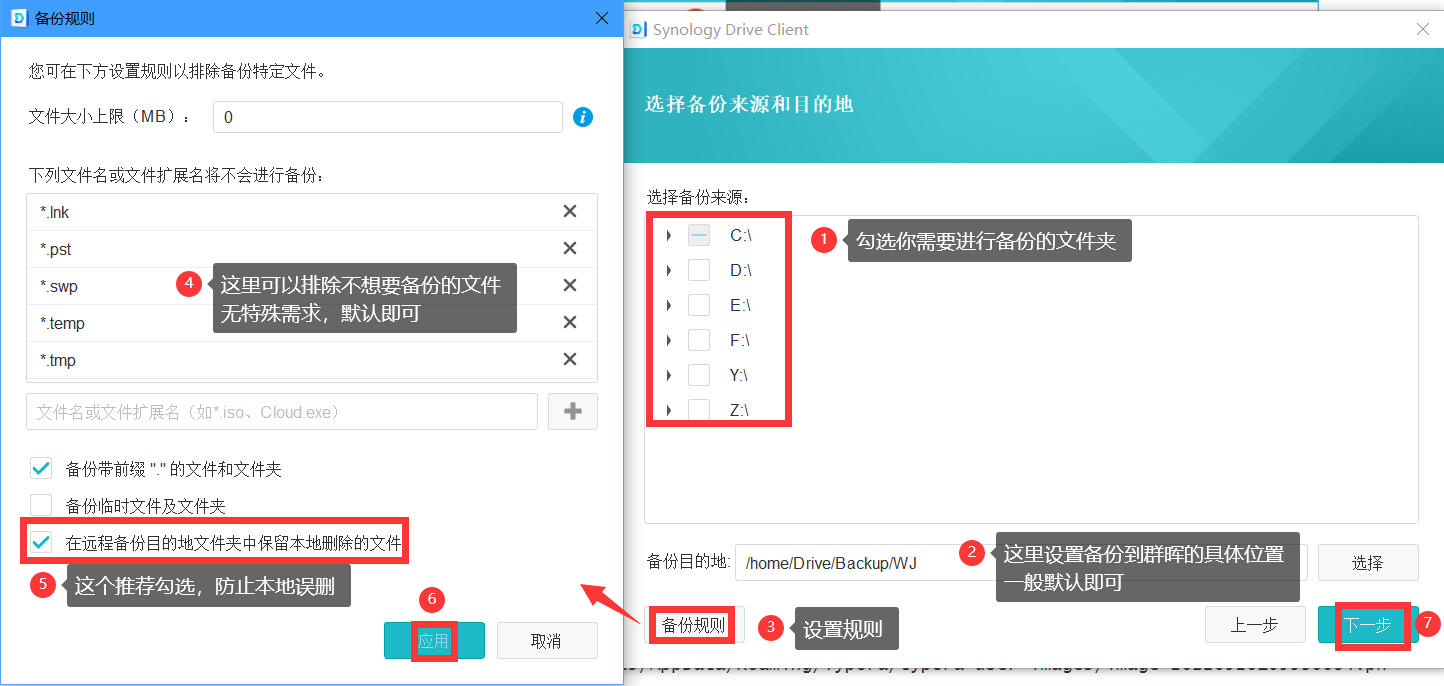Go back with 上一步 button
The width and height of the screenshot is (1444, 686).
(1255, 625)
